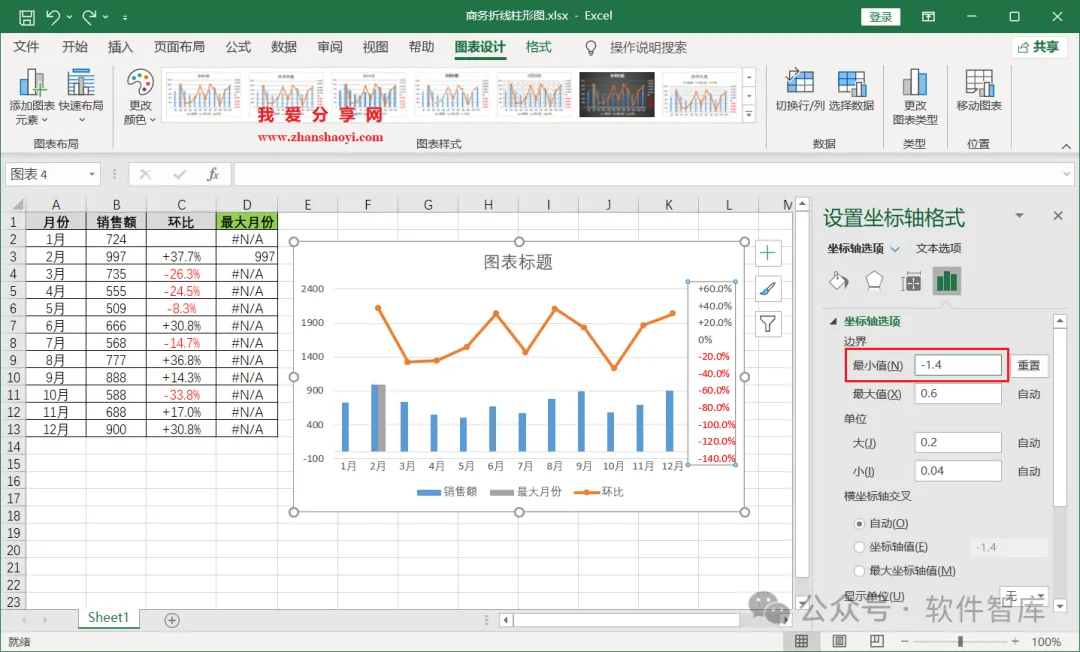1080x652 pixels.
Task: Click cell D3 containing 997
Action: point(247,256)
